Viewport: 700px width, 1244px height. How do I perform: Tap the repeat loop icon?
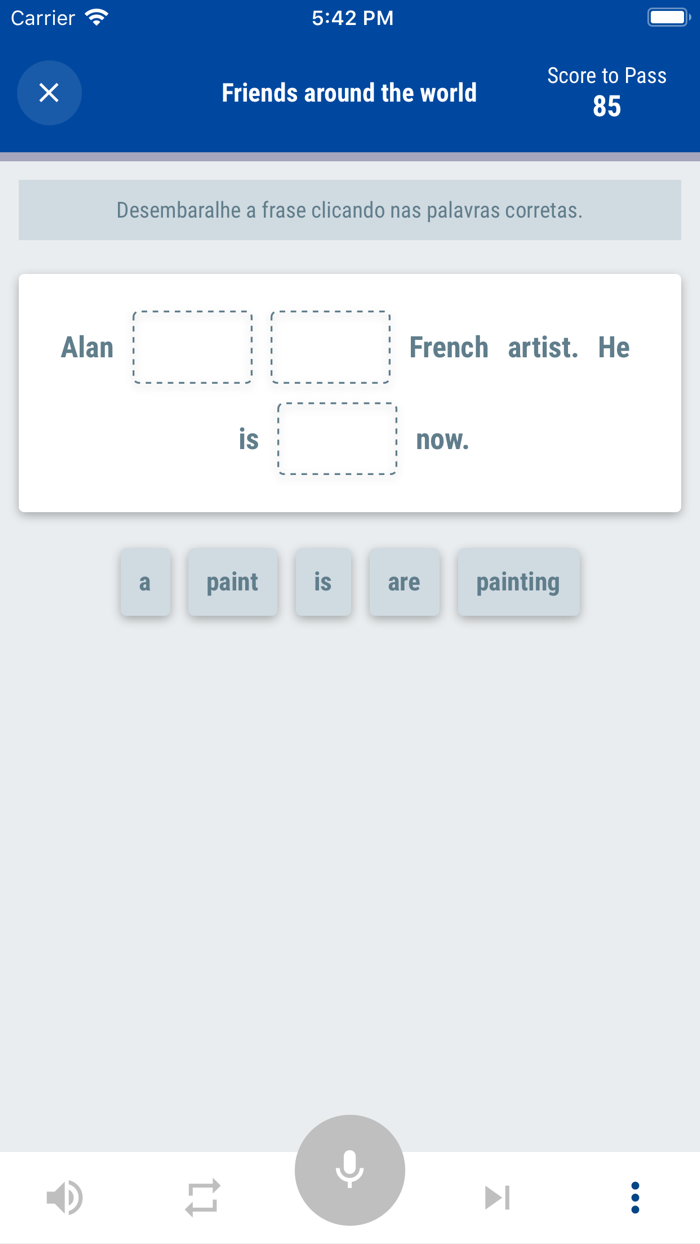(x=202, y=1197)
